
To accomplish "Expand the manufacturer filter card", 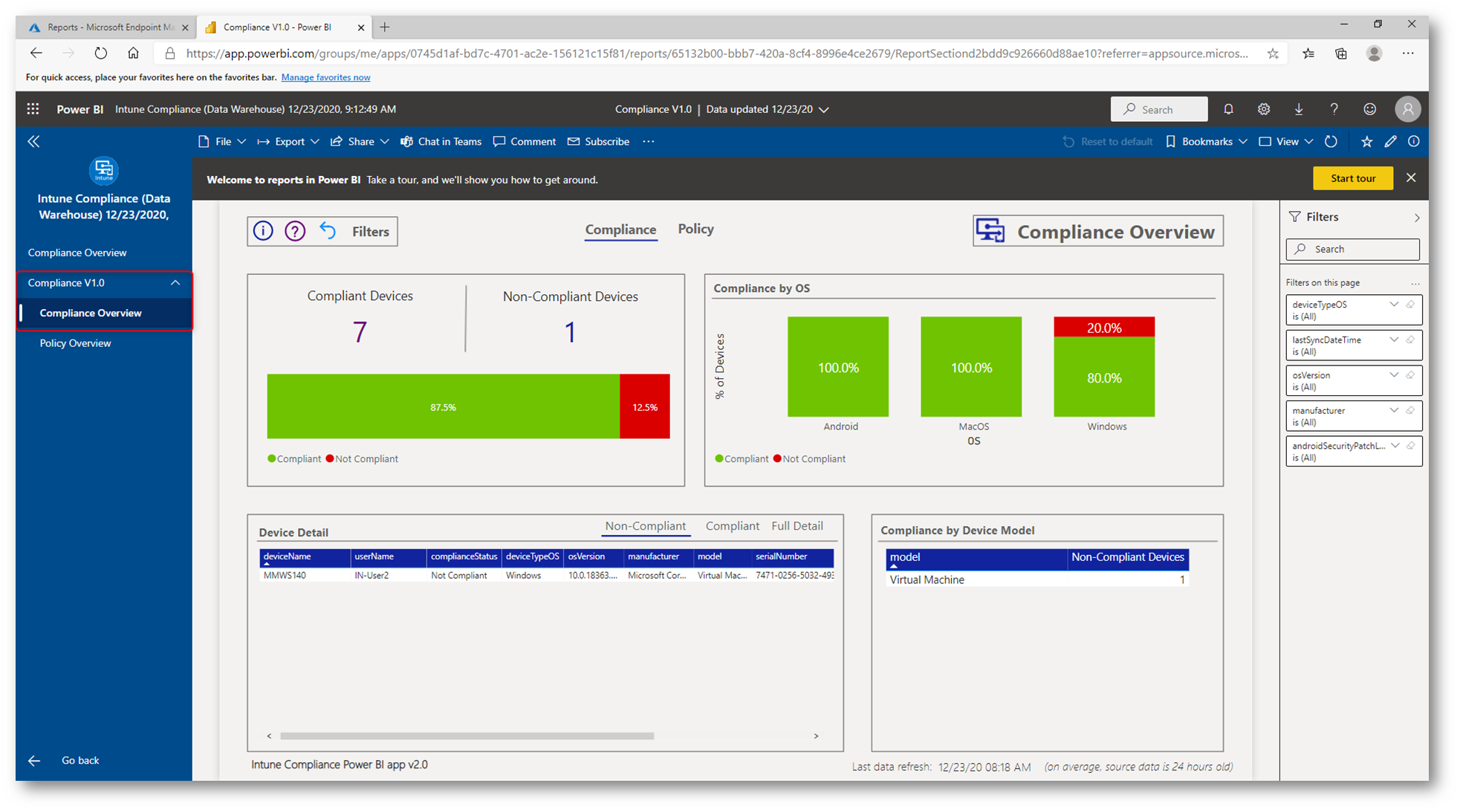I will (x=1394, y=410).
